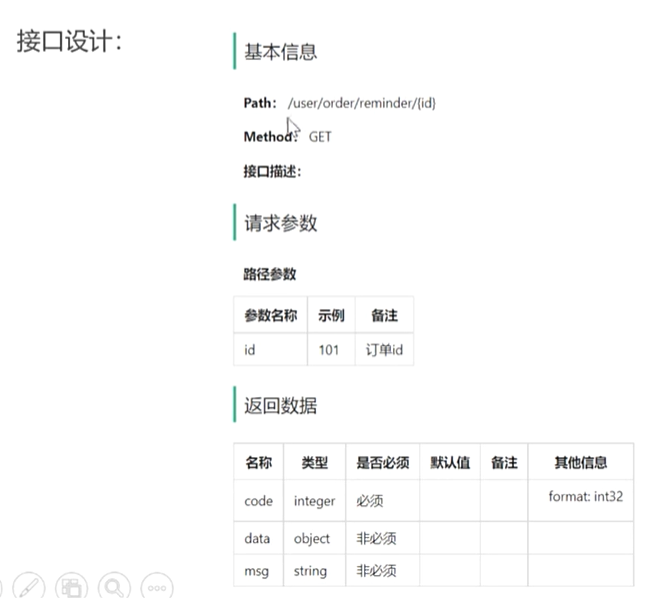Image resolution: width=666 pixels, height=598 pixels.
Task: Click the 示例 column header
Action: pos(331,315)
